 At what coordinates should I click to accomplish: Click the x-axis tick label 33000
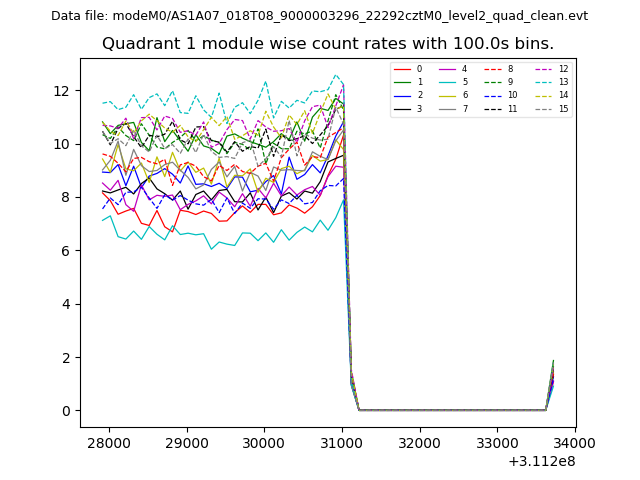pyautogui.click(x=497, y=443)
